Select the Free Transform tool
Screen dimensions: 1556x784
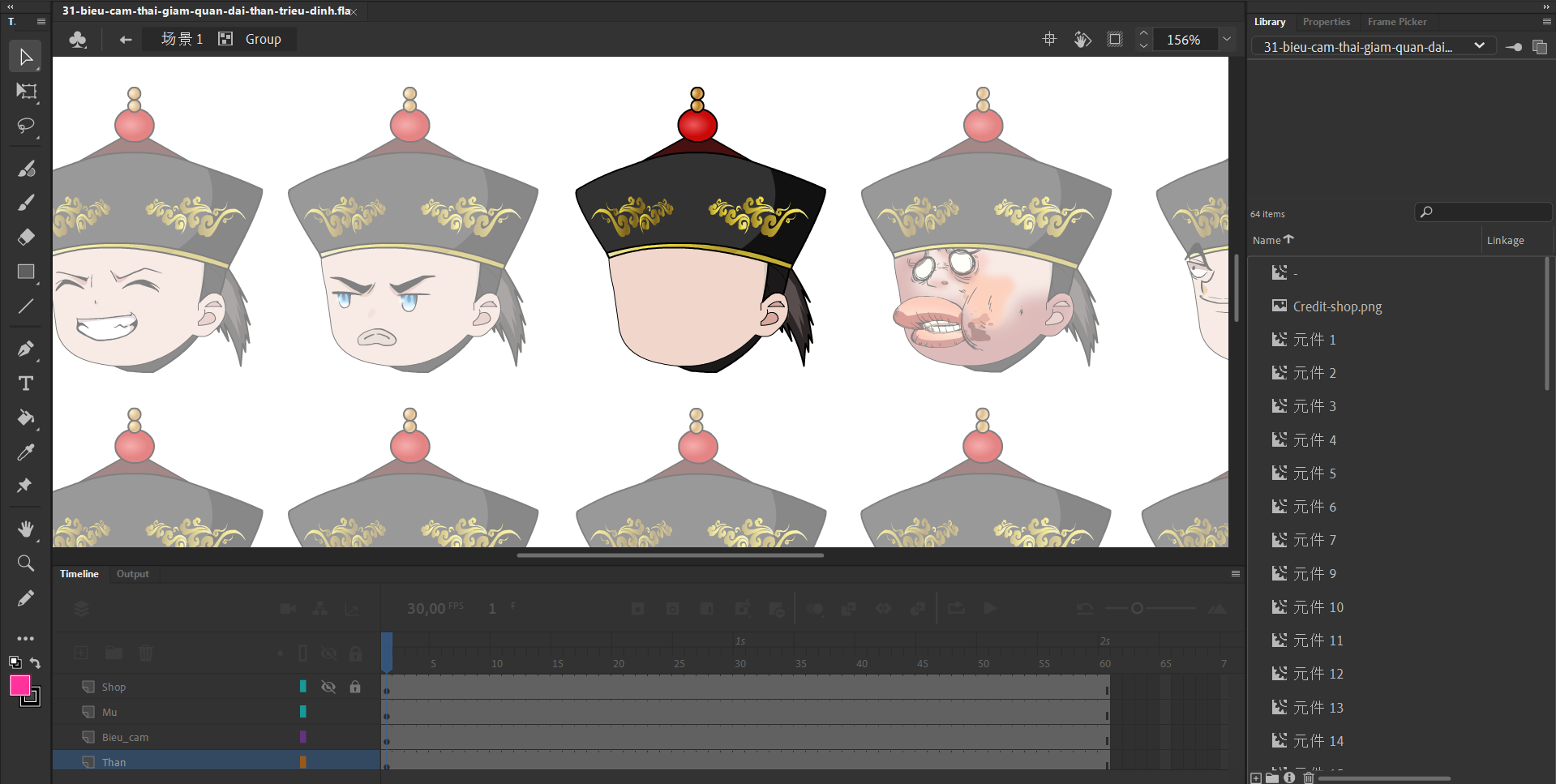(26, 92)
